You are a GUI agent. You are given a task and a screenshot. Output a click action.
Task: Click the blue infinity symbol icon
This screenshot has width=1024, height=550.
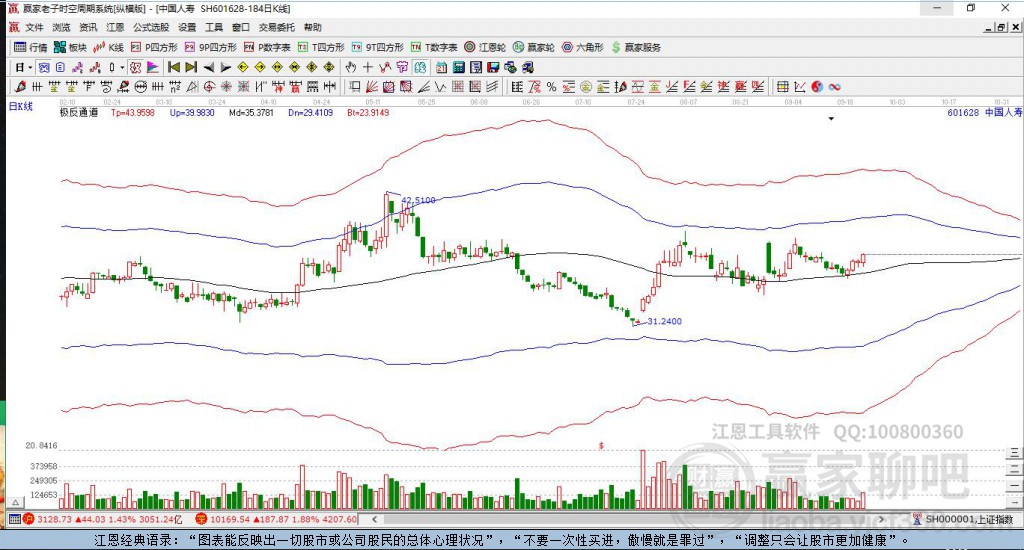click(x=834, y=86)
